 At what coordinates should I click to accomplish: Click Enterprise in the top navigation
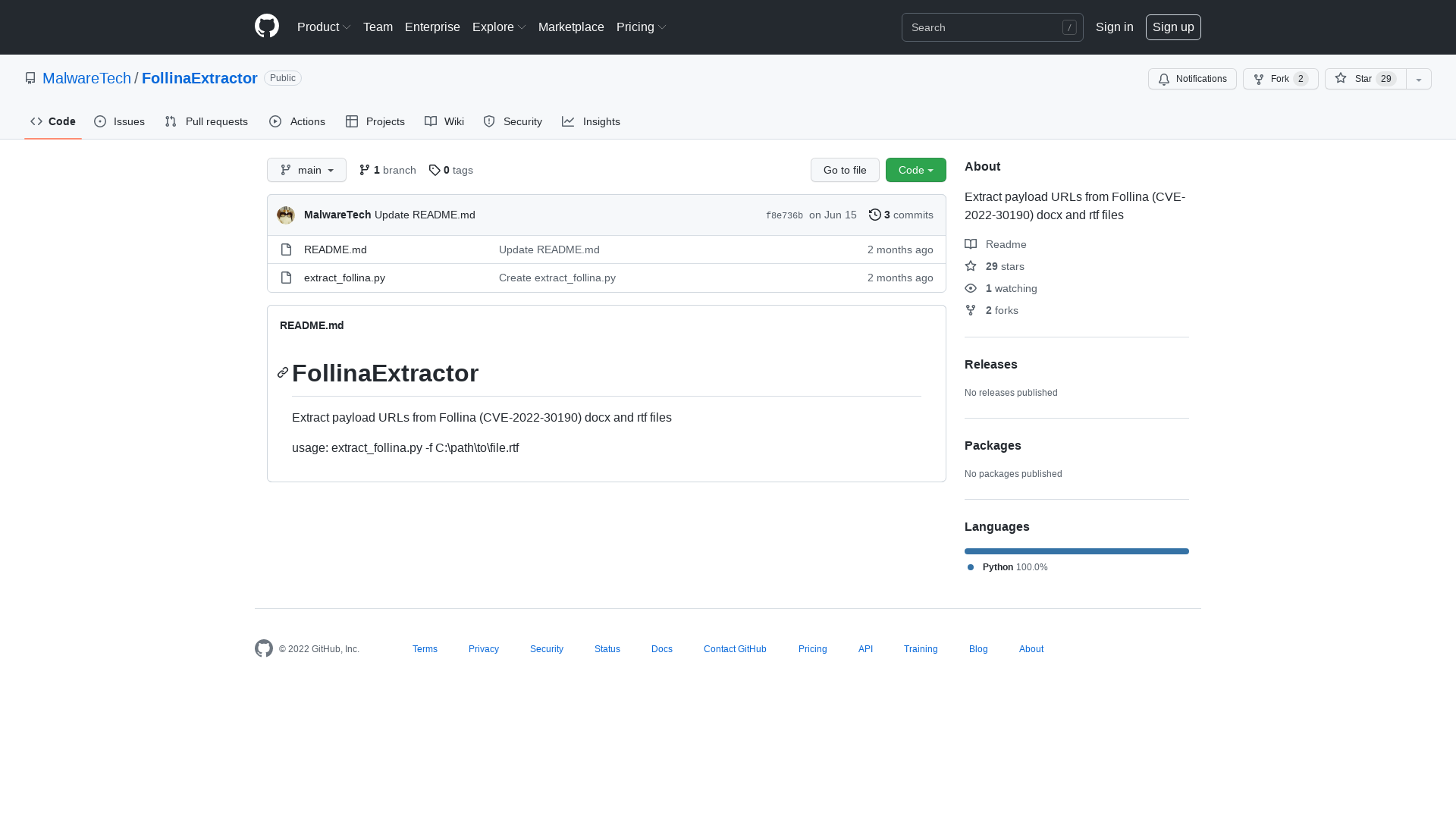coord(432,27)
